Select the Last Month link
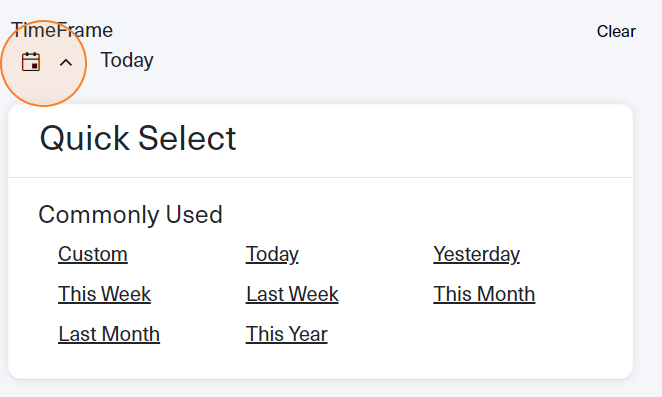The image size is (662, 397). pyautogui.click(x=109, y=334)
